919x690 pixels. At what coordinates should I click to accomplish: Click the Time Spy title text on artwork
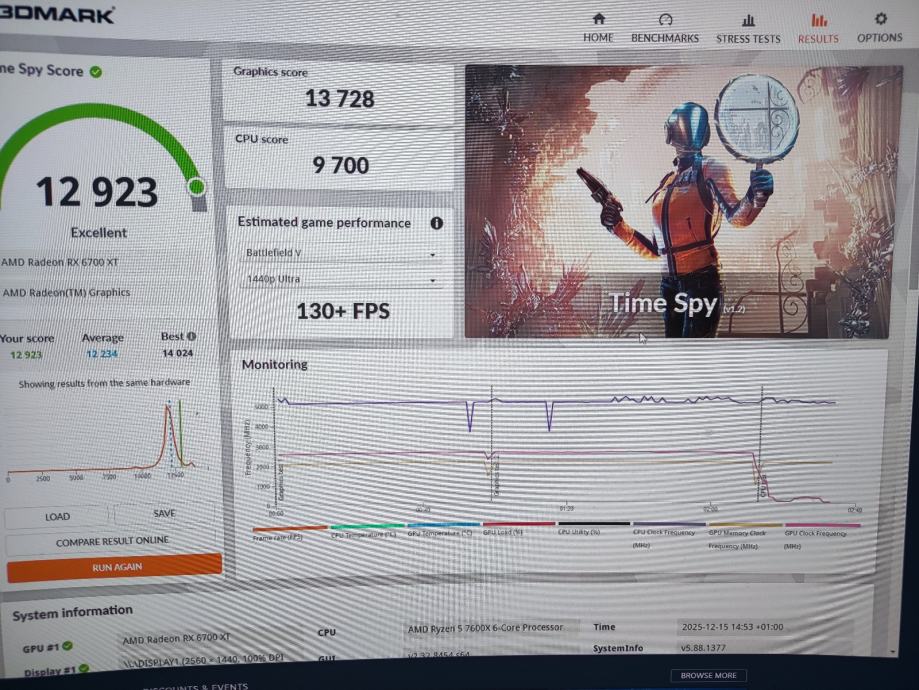coord(663,303)
